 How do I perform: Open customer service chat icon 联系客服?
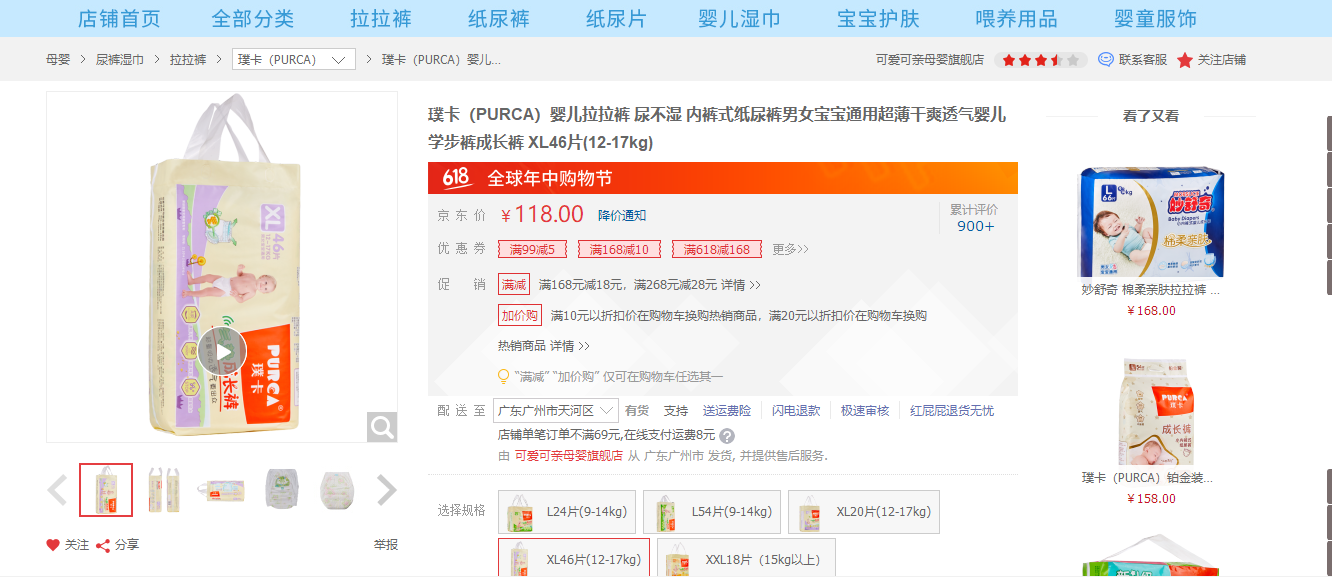[x=1105, y=59]
